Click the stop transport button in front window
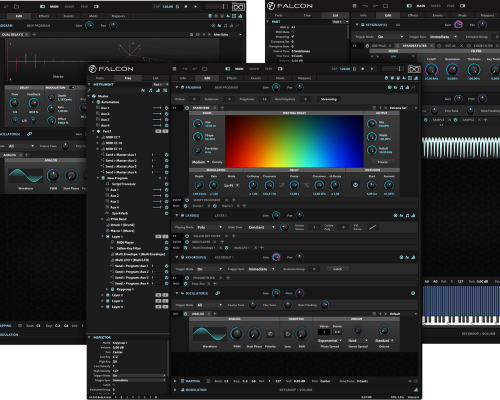The width and height of the screenshot is (500, 400). [363, 69]
